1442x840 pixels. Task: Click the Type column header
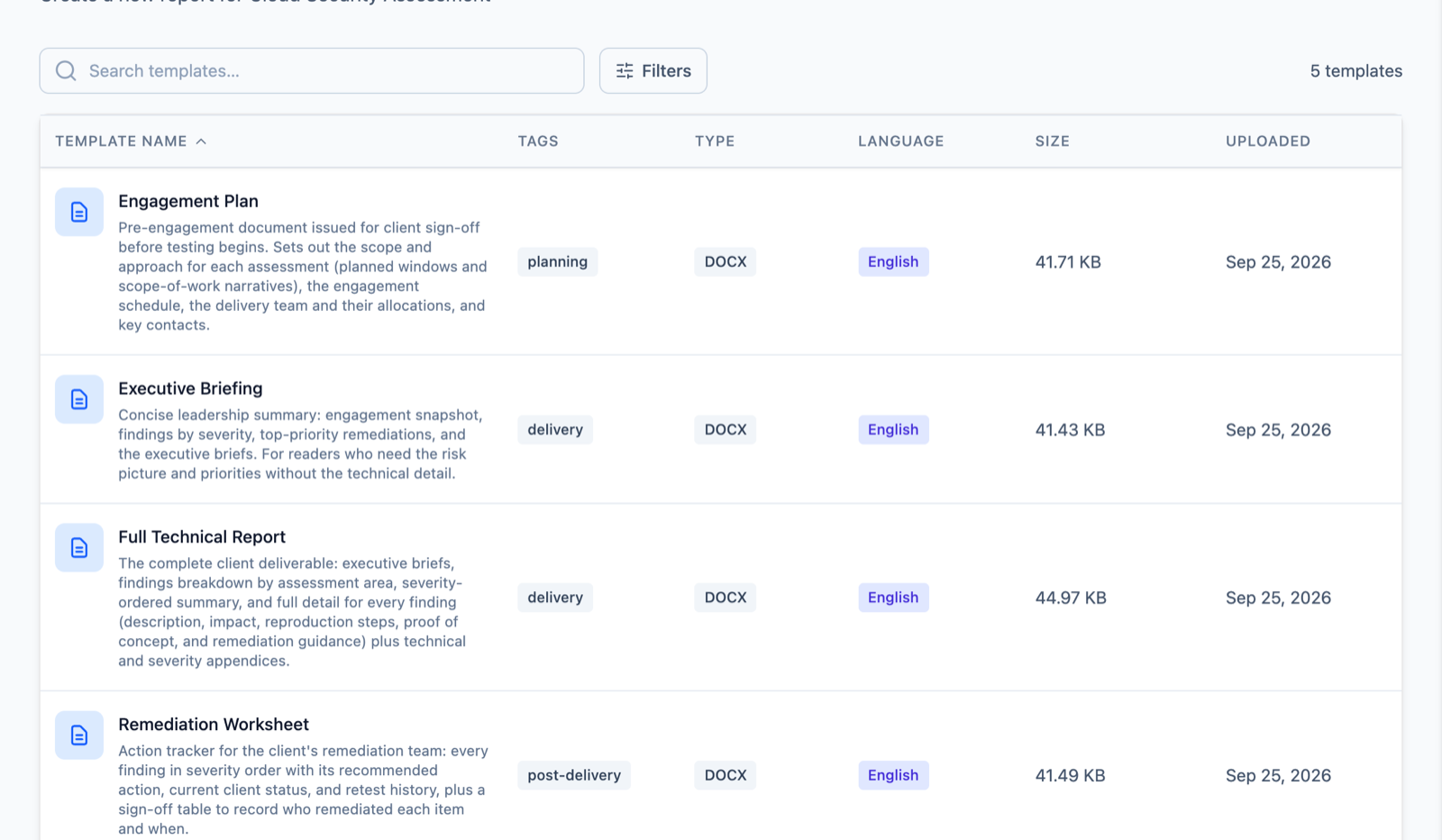[x=715, y=141]
